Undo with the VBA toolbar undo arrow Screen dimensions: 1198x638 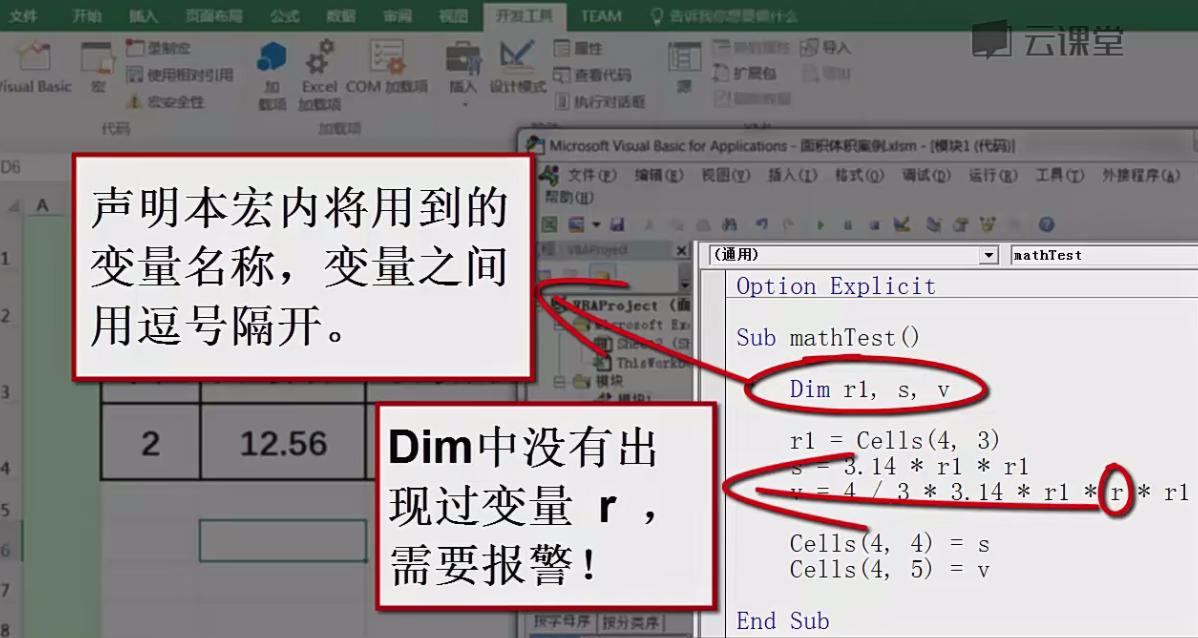point(762,225)
